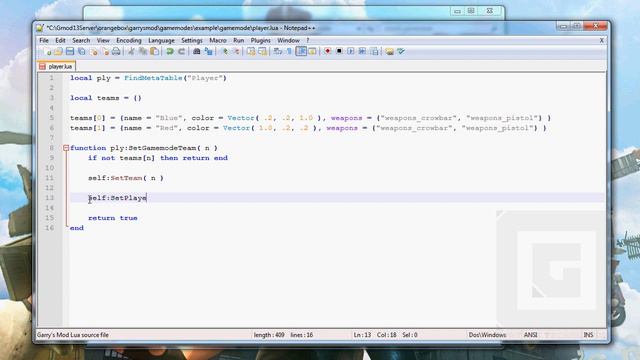The height and width of the screenshot is (360, 640).
Task: Restore the background window using its middle button
Action: 471,11
